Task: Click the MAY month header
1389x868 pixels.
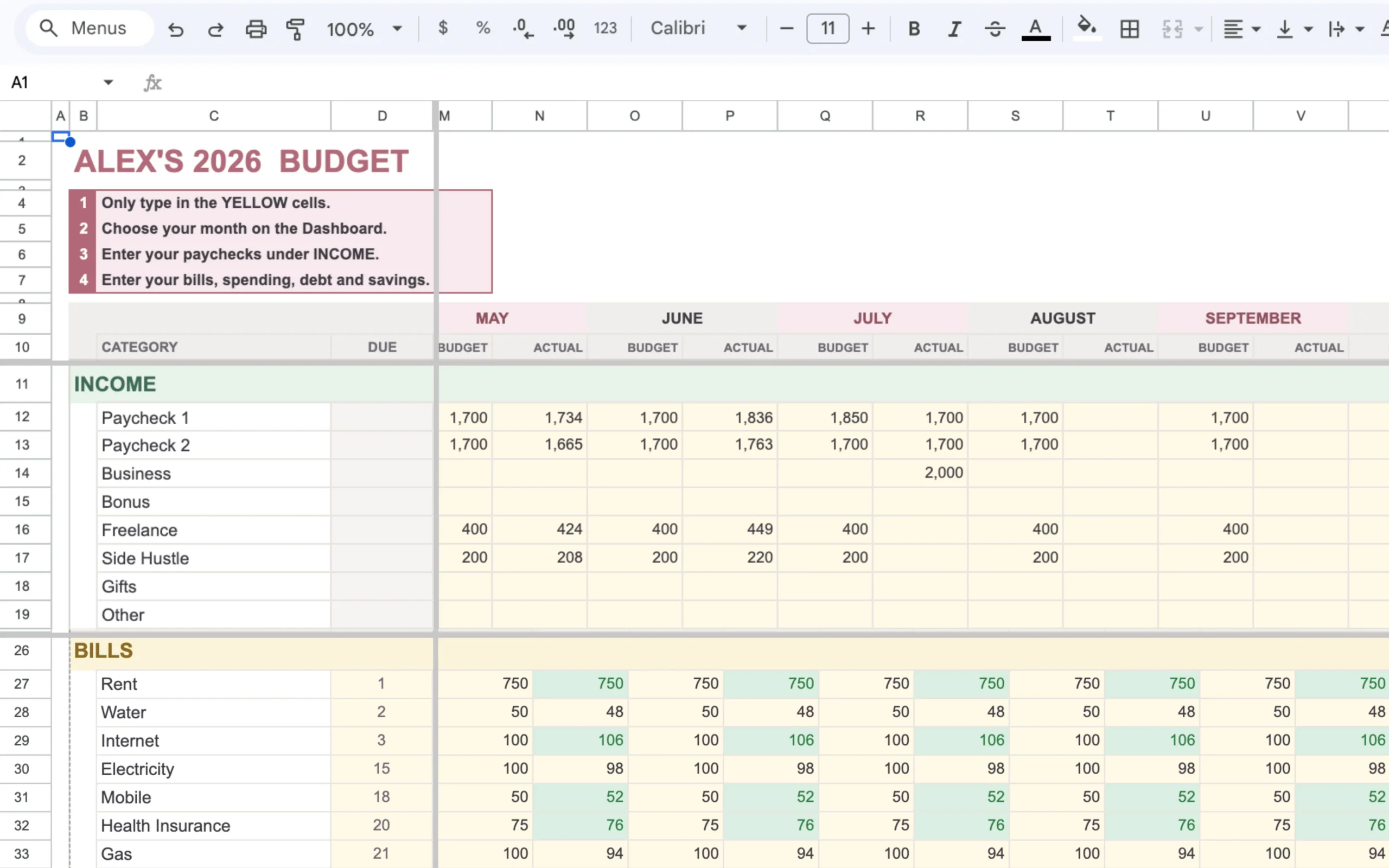Action: [492, 318]
